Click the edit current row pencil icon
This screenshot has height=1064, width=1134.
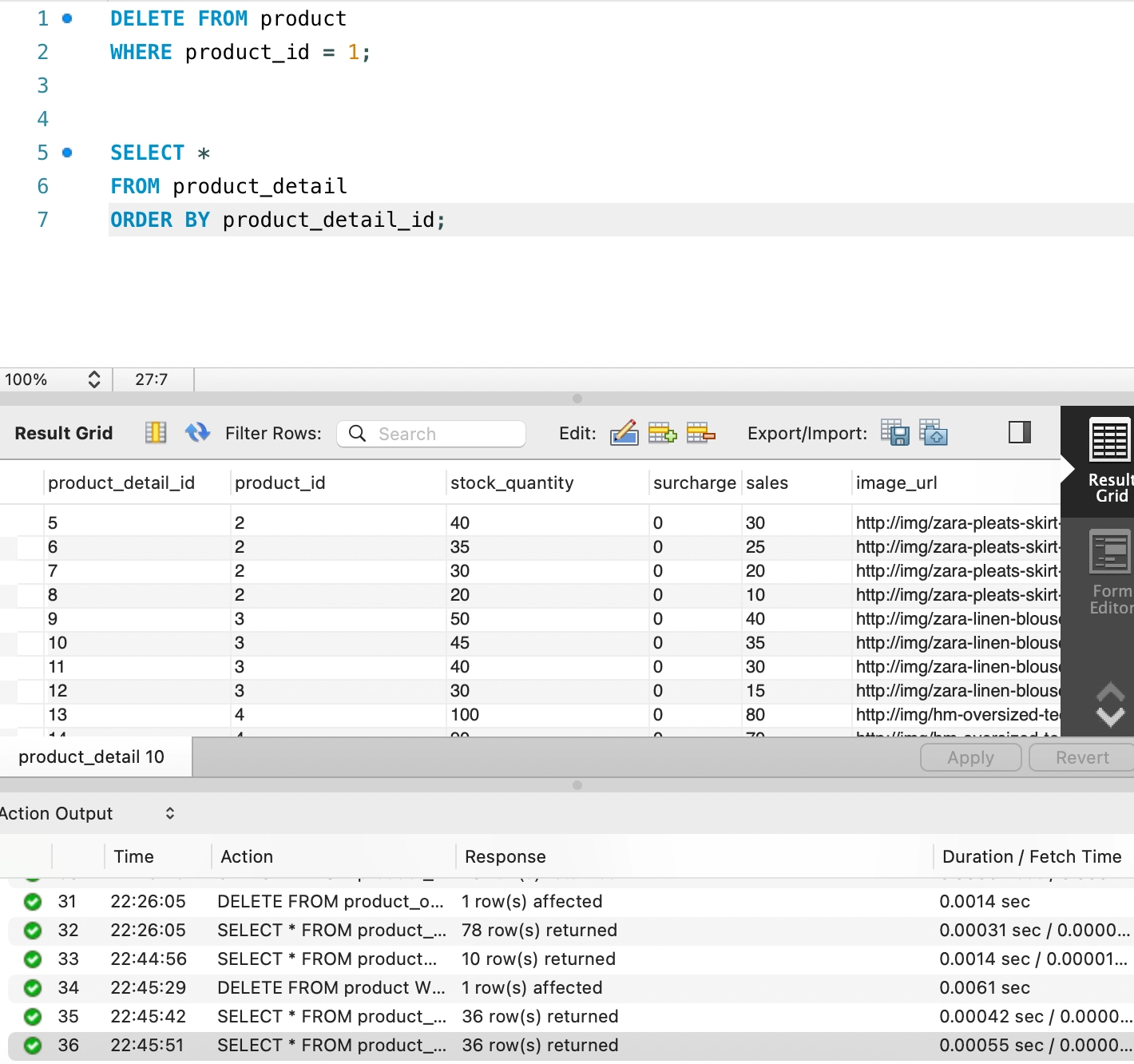click(624, 433)
